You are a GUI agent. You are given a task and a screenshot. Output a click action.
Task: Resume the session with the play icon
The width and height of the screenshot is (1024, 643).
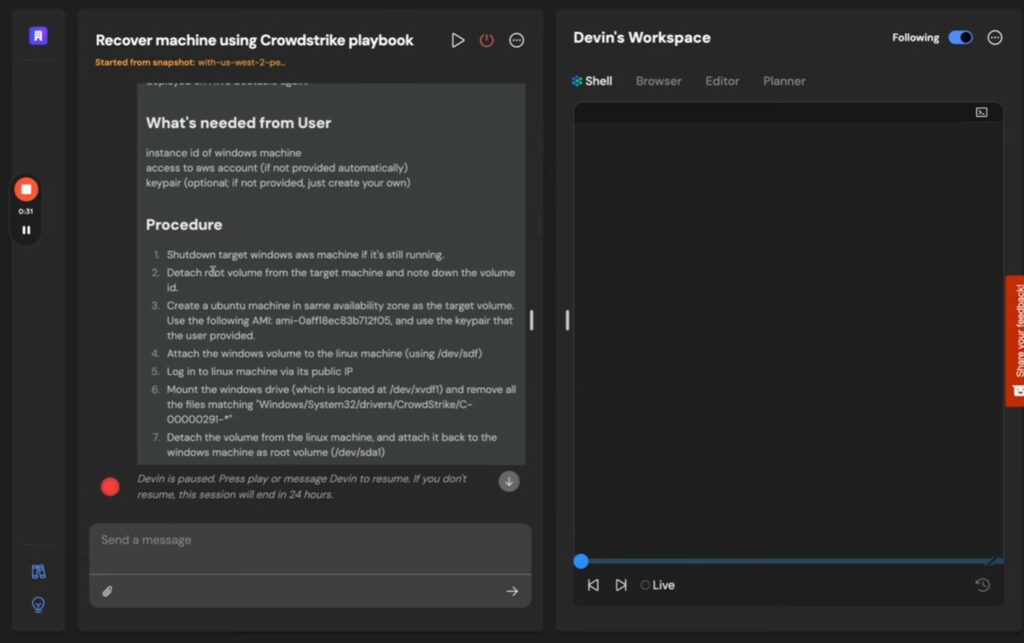(x=458, y=40)
